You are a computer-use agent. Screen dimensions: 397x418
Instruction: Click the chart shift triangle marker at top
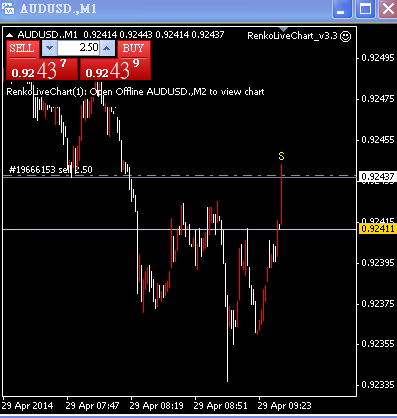point(283,29)
